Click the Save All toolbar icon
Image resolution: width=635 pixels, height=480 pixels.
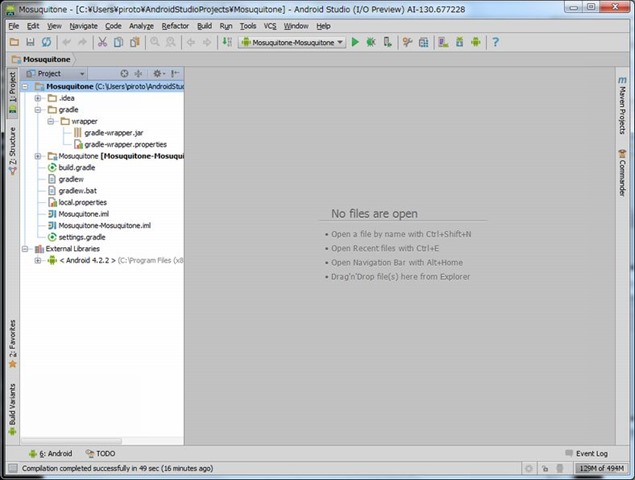tap(31, 42)
